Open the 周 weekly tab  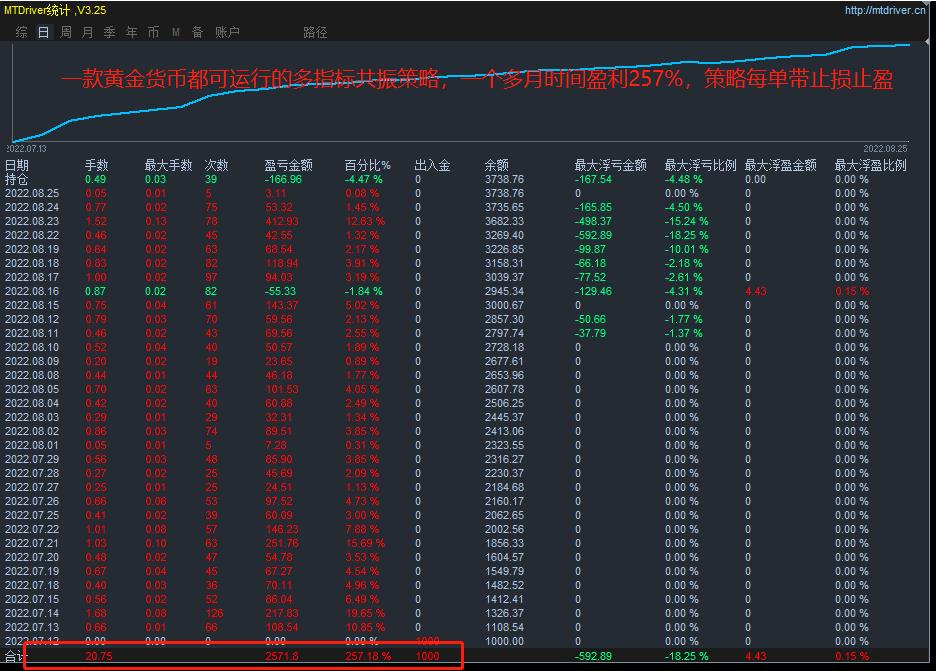(x=66, y=32)
